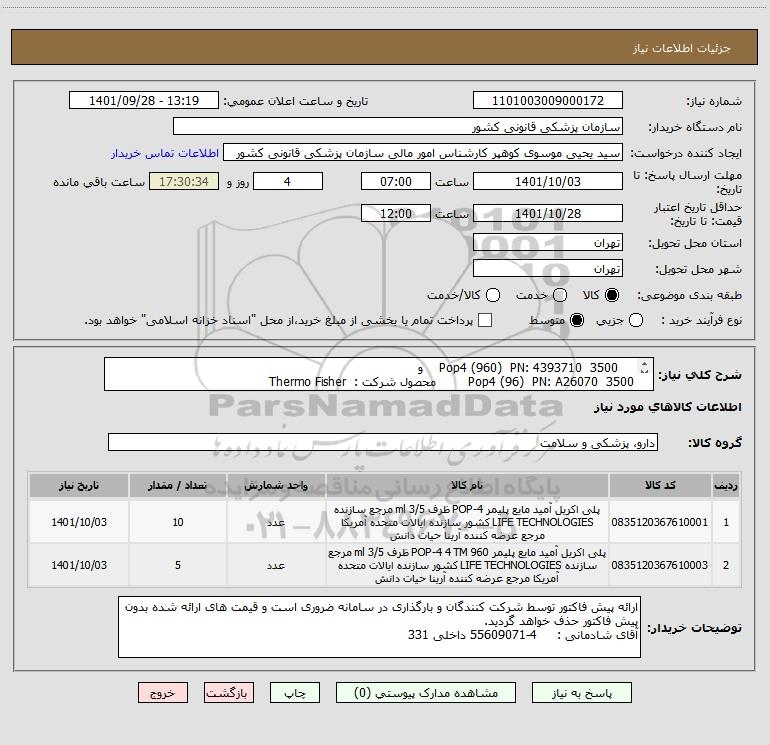Click the شرح کلی نیاز text area
Screen dimensions: 770x745
coord(379,374)
